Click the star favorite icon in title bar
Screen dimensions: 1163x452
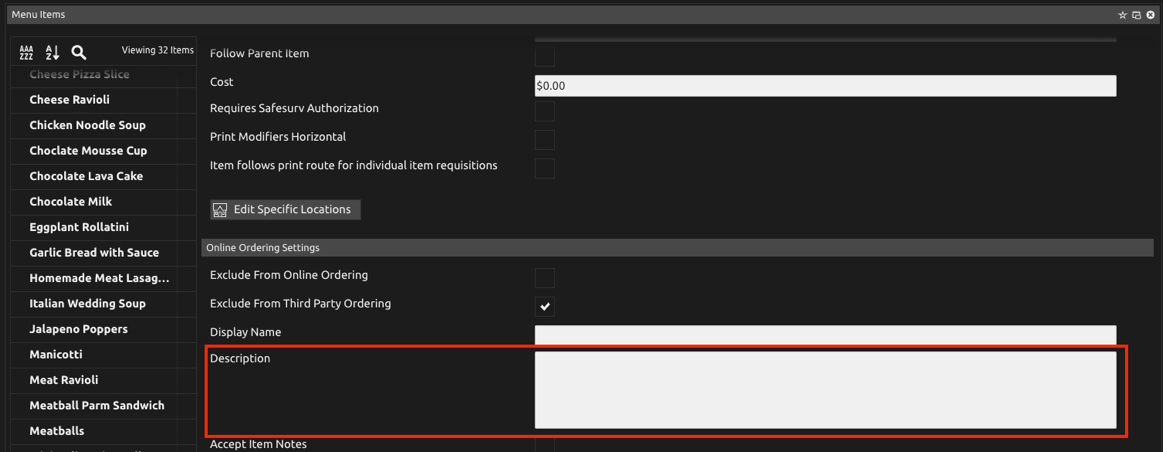tap(1122, 15)
